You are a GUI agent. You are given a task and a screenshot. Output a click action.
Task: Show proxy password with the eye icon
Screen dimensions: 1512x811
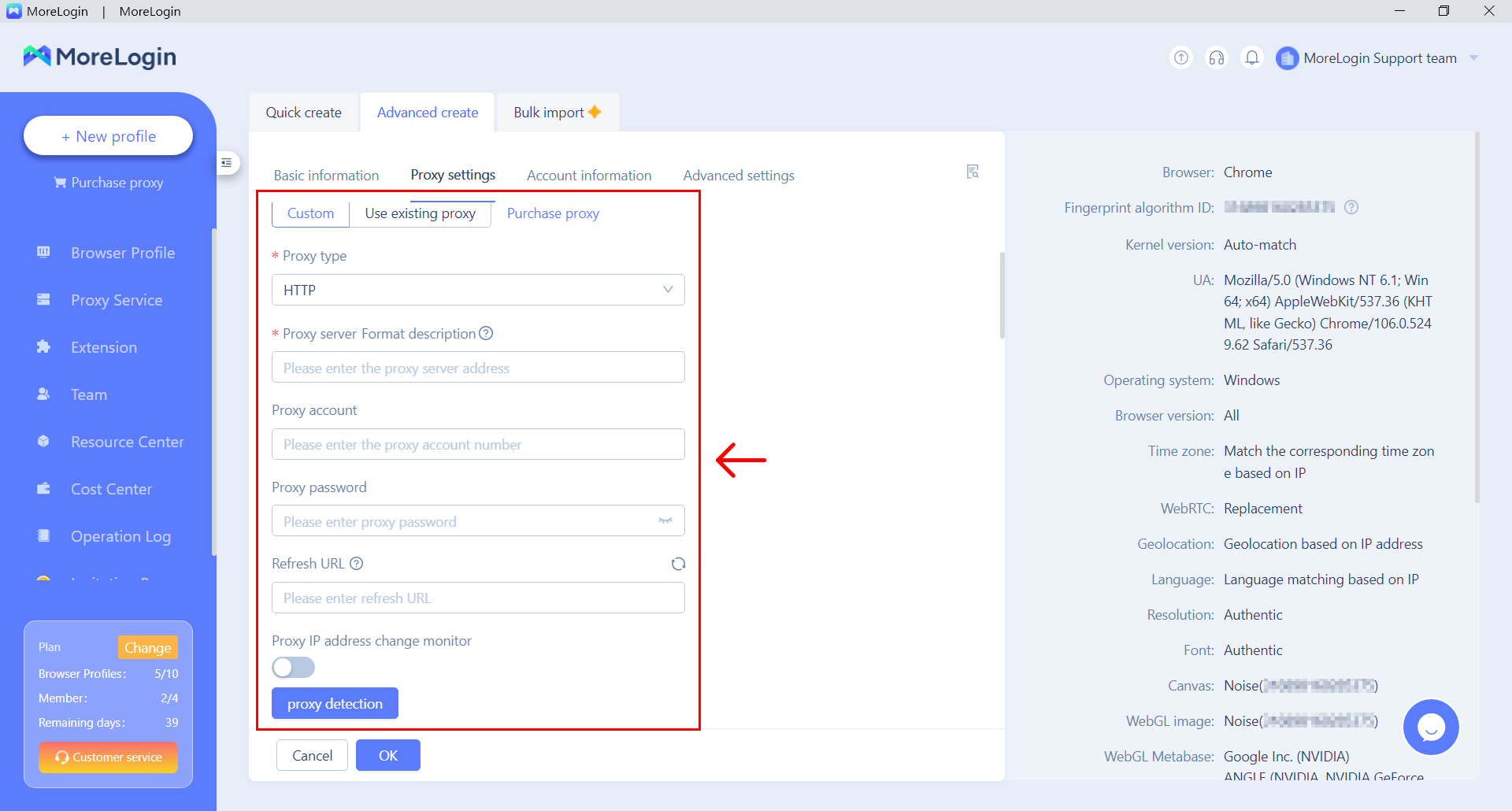click(665, 521)
